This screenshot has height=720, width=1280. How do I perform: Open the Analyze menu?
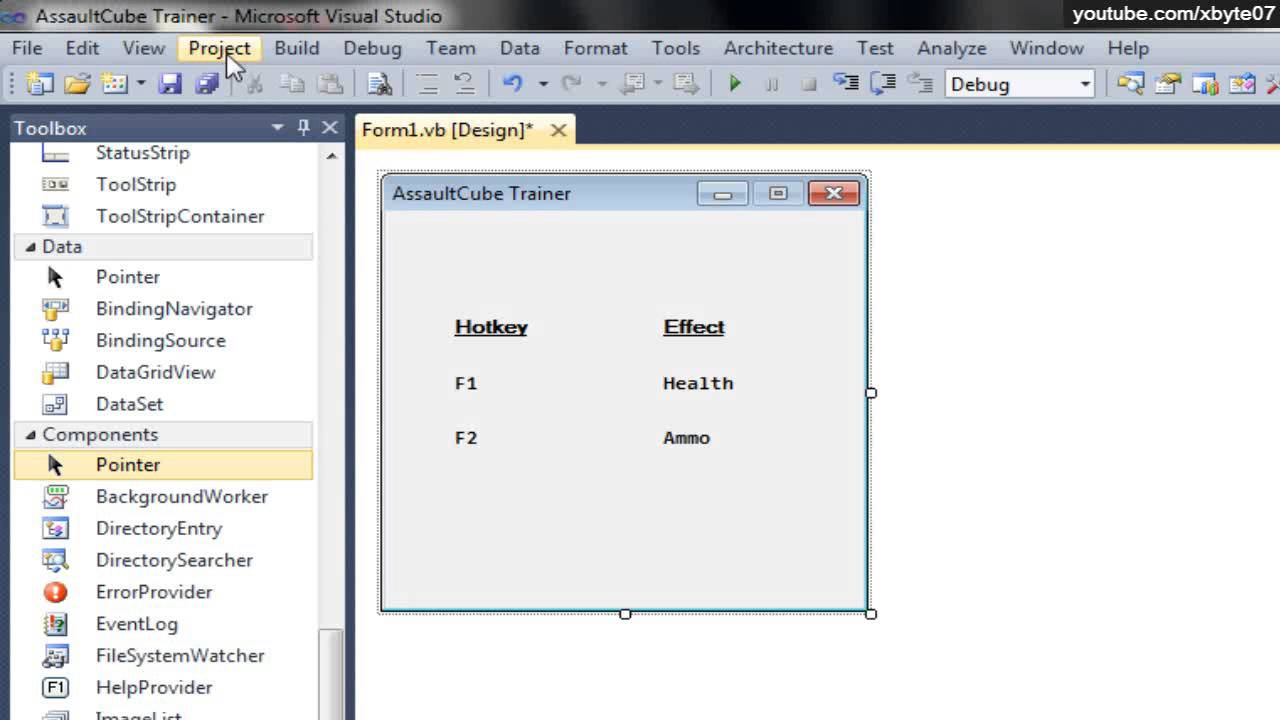tap(952, 48)
